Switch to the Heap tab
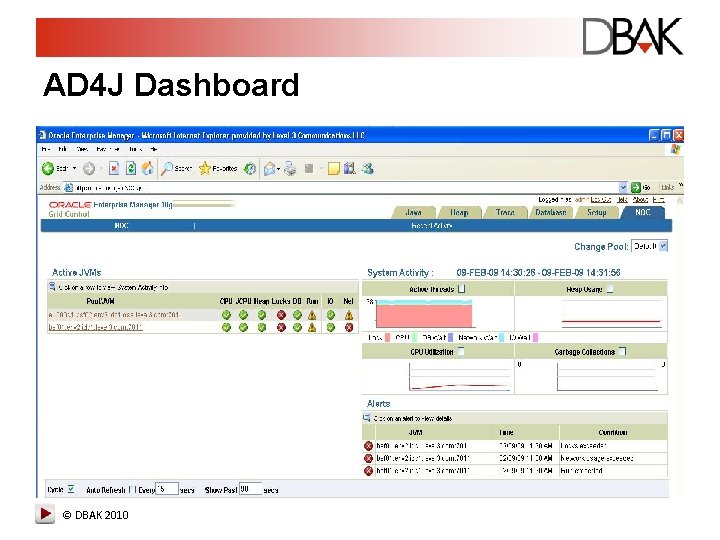This screenshot has height=540, width=720. point(459,212)
